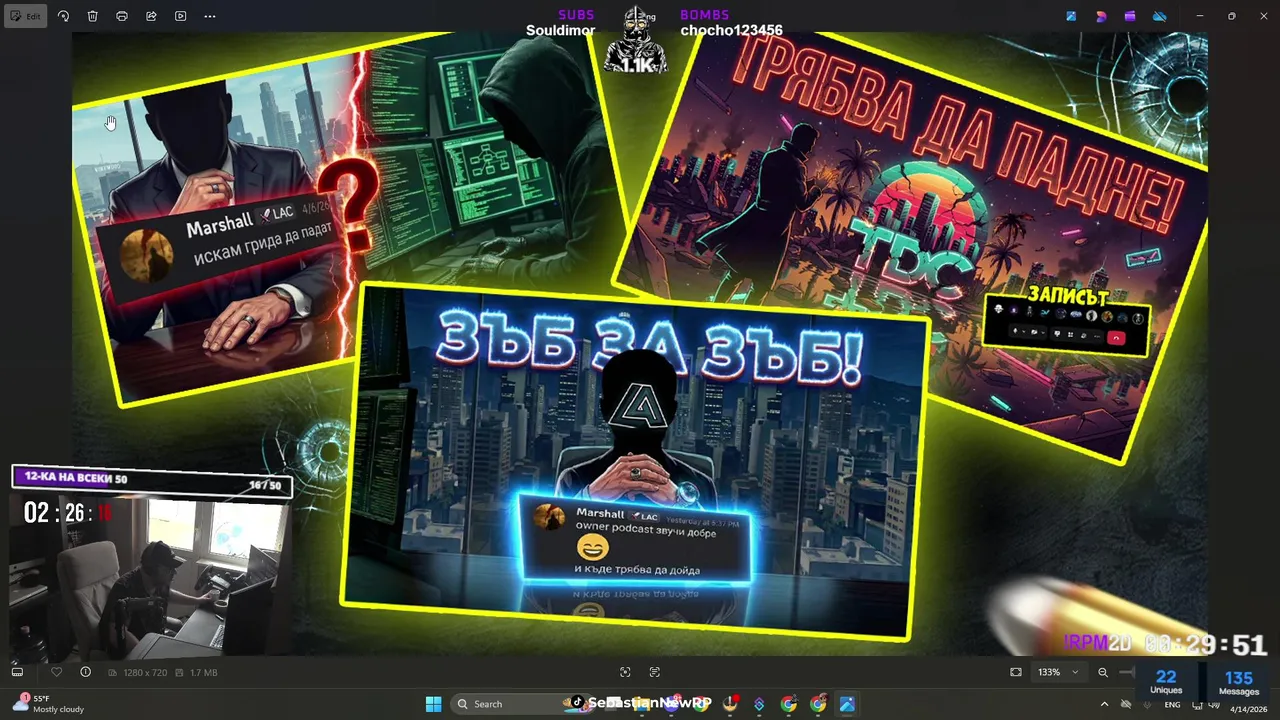Open weather widget showing 55°F Mostly cloudy

(50, 704)
